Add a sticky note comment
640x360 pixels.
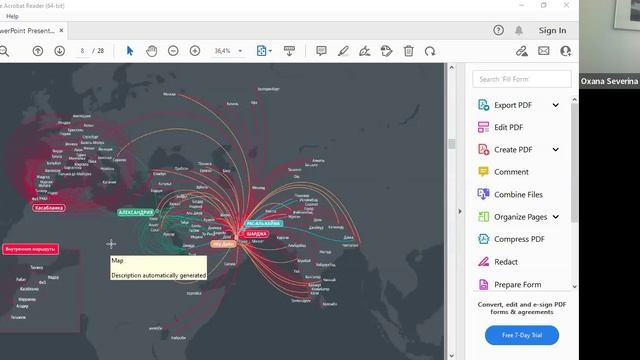321,51
